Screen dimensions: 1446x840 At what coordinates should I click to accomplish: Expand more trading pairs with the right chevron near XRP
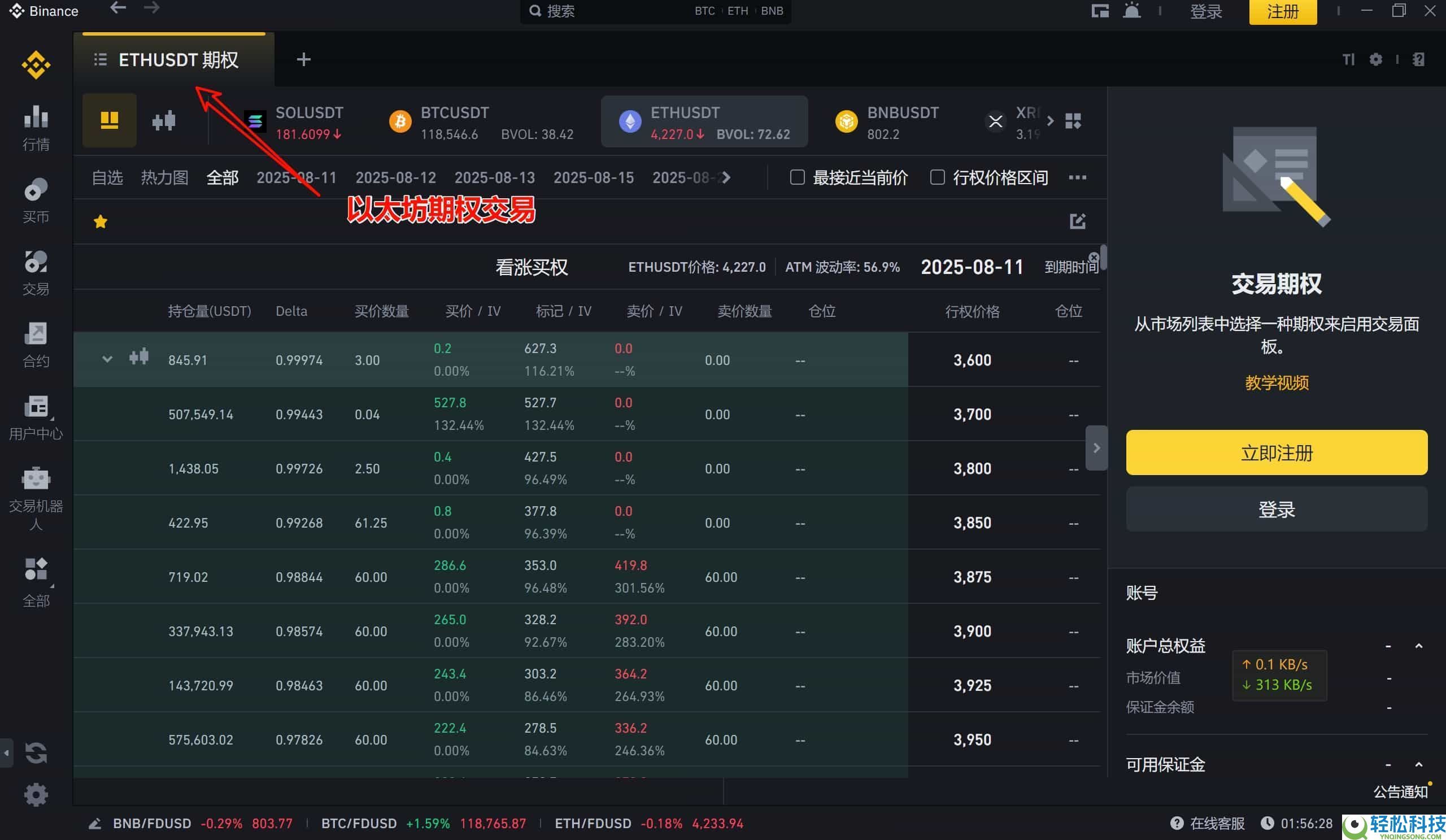point(1051,121)
